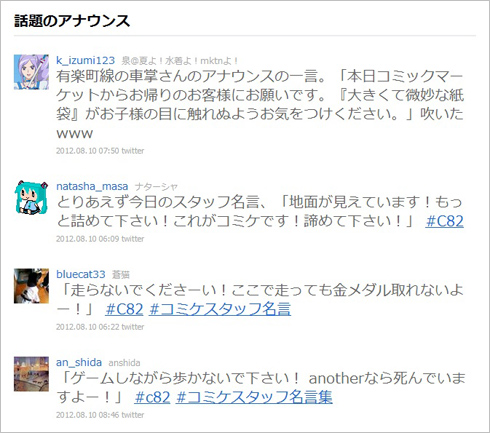The width and height of the screenshot is (490, 433).
Task: Click natasha_masa's teal-haired chibi avatar
Action: (x=31, y=198)
